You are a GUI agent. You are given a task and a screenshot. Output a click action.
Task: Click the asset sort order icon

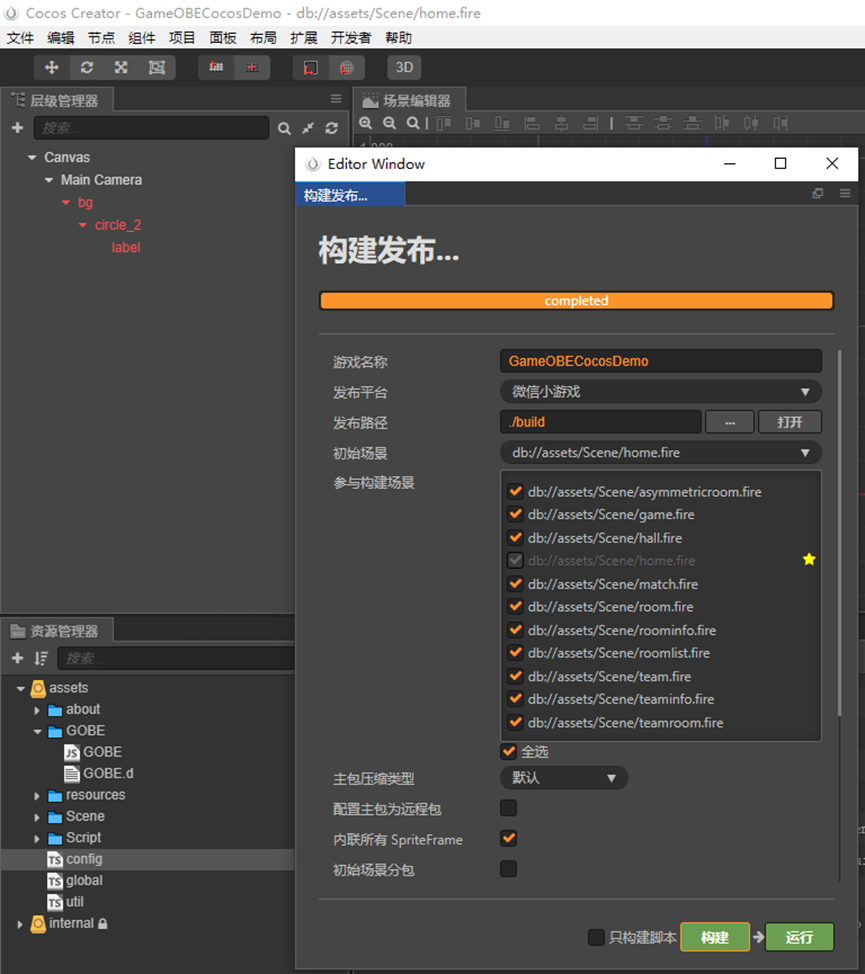(x=41, y=658)
